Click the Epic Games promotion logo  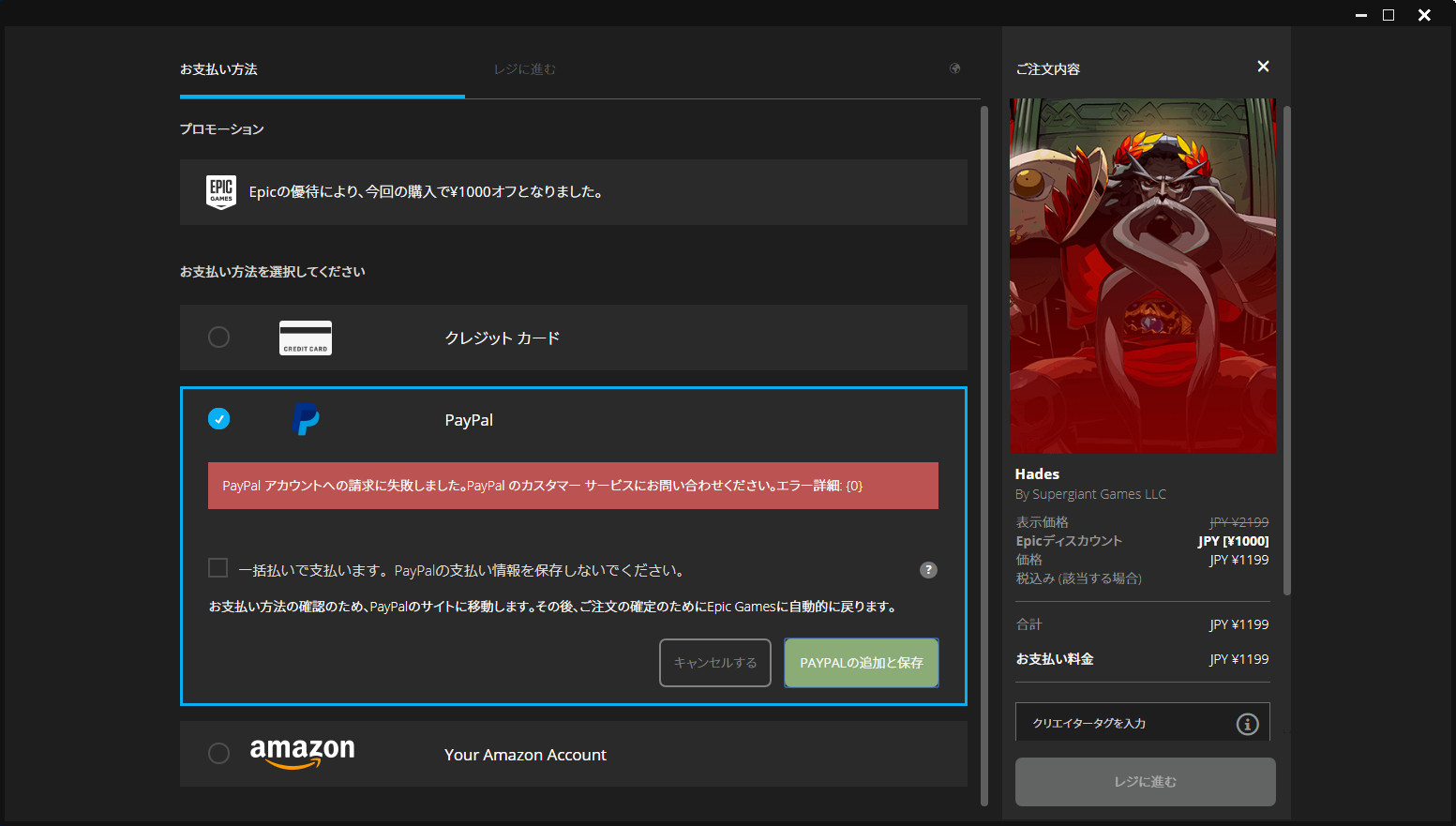221,192
